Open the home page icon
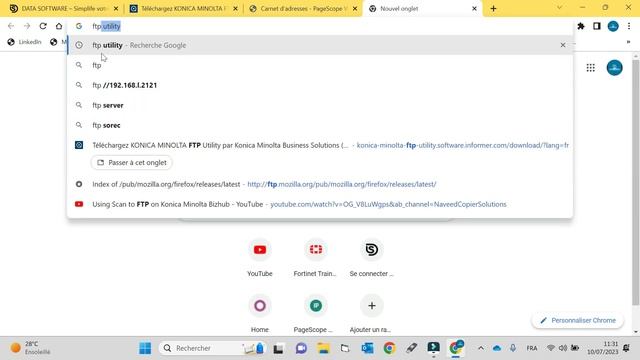 (59, 26)
